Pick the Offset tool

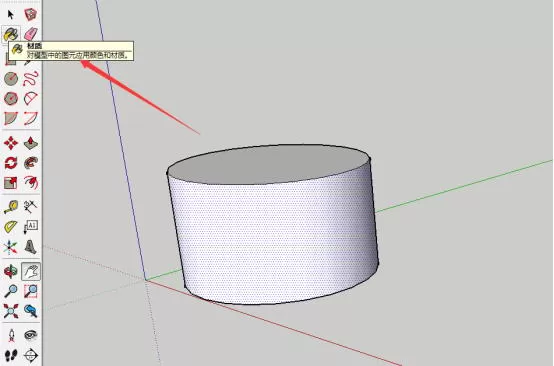coord(31,183)
